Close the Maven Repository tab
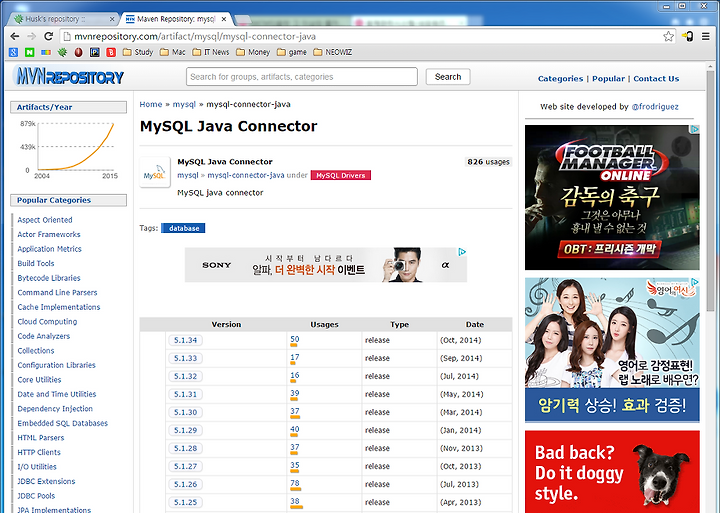720x513 pixels. click(x=224, y=19)
